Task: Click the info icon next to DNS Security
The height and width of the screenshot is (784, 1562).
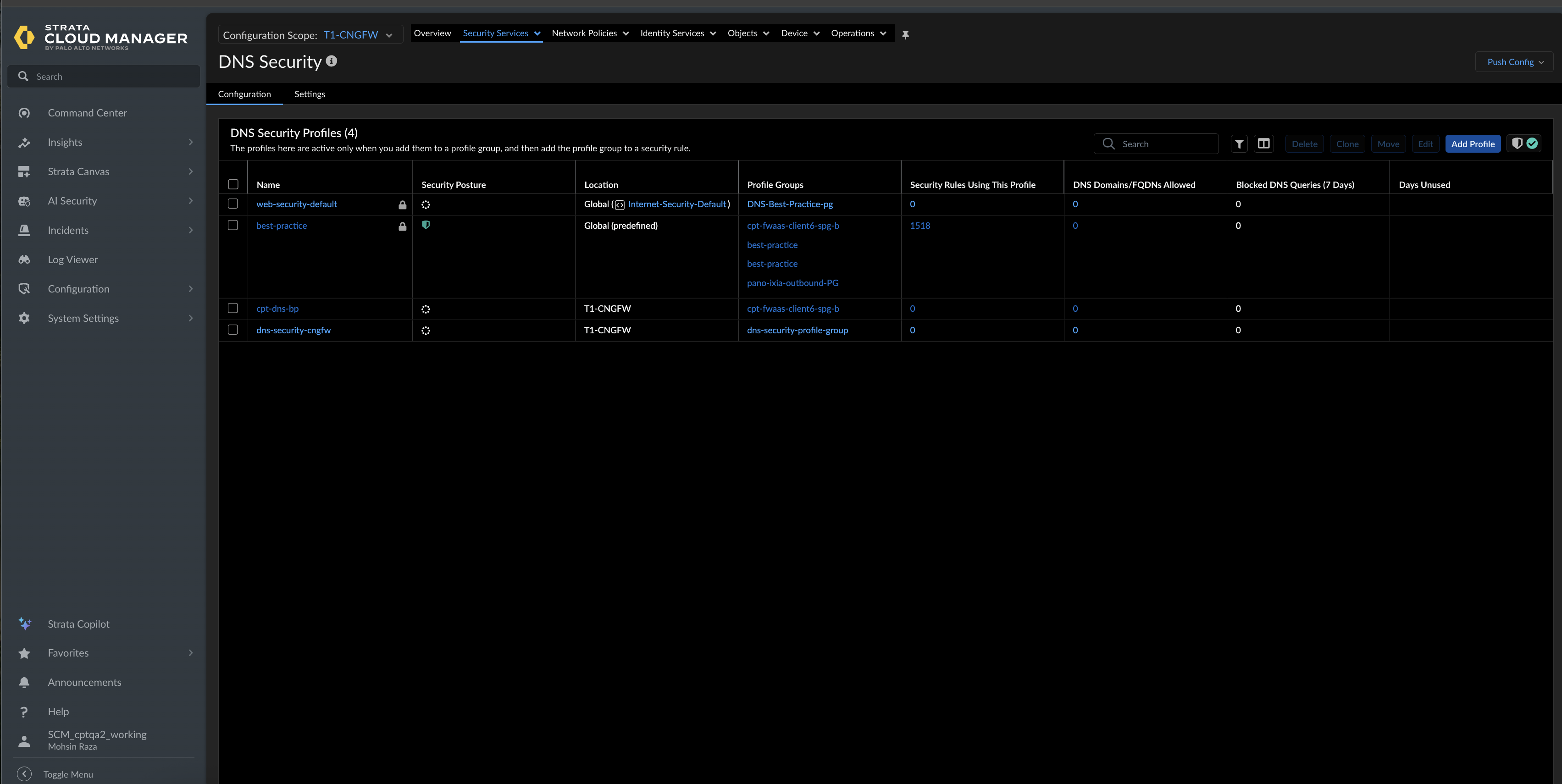Action: pos(332,61)
